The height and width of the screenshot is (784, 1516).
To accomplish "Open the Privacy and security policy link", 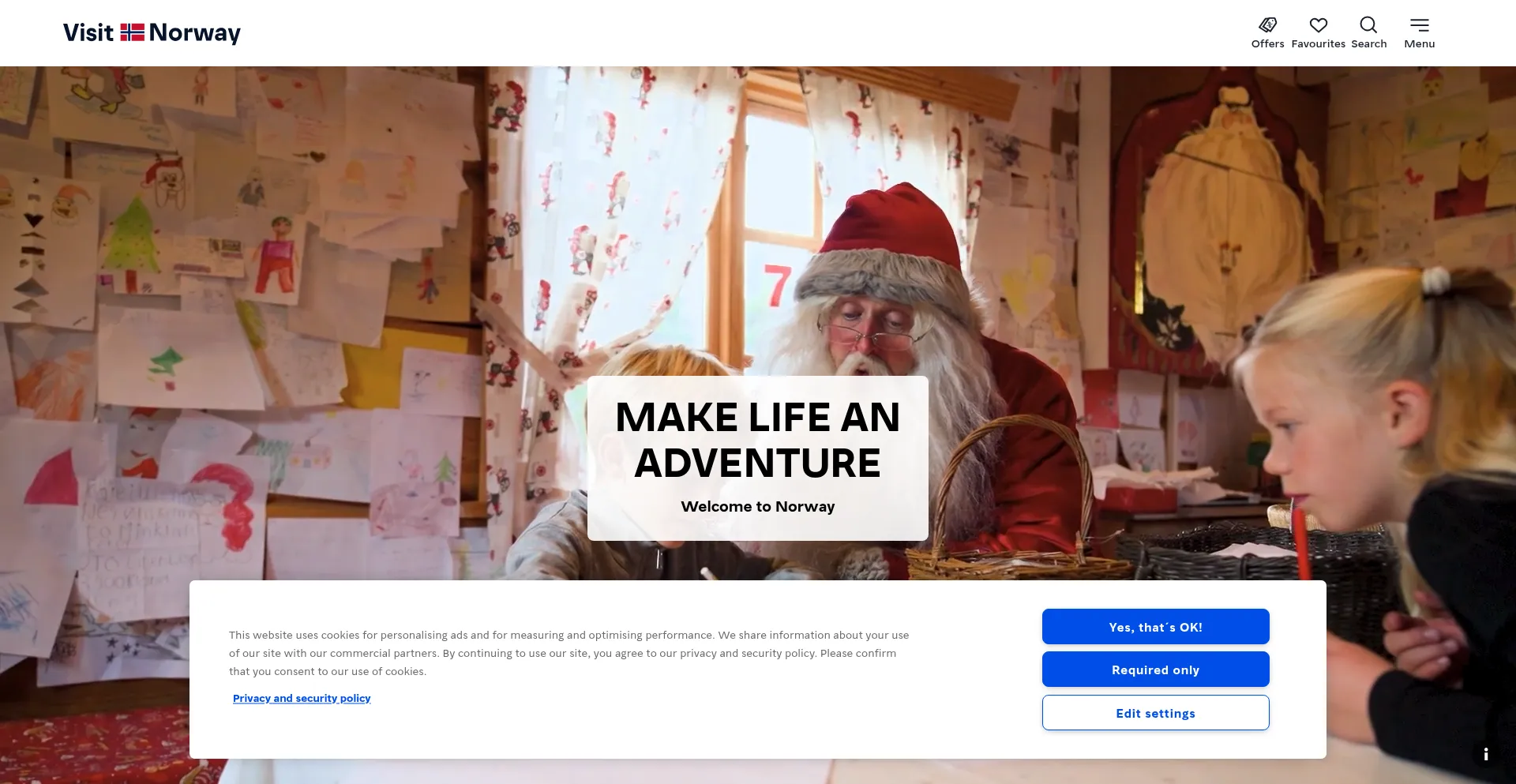I will tap(302, 698).
